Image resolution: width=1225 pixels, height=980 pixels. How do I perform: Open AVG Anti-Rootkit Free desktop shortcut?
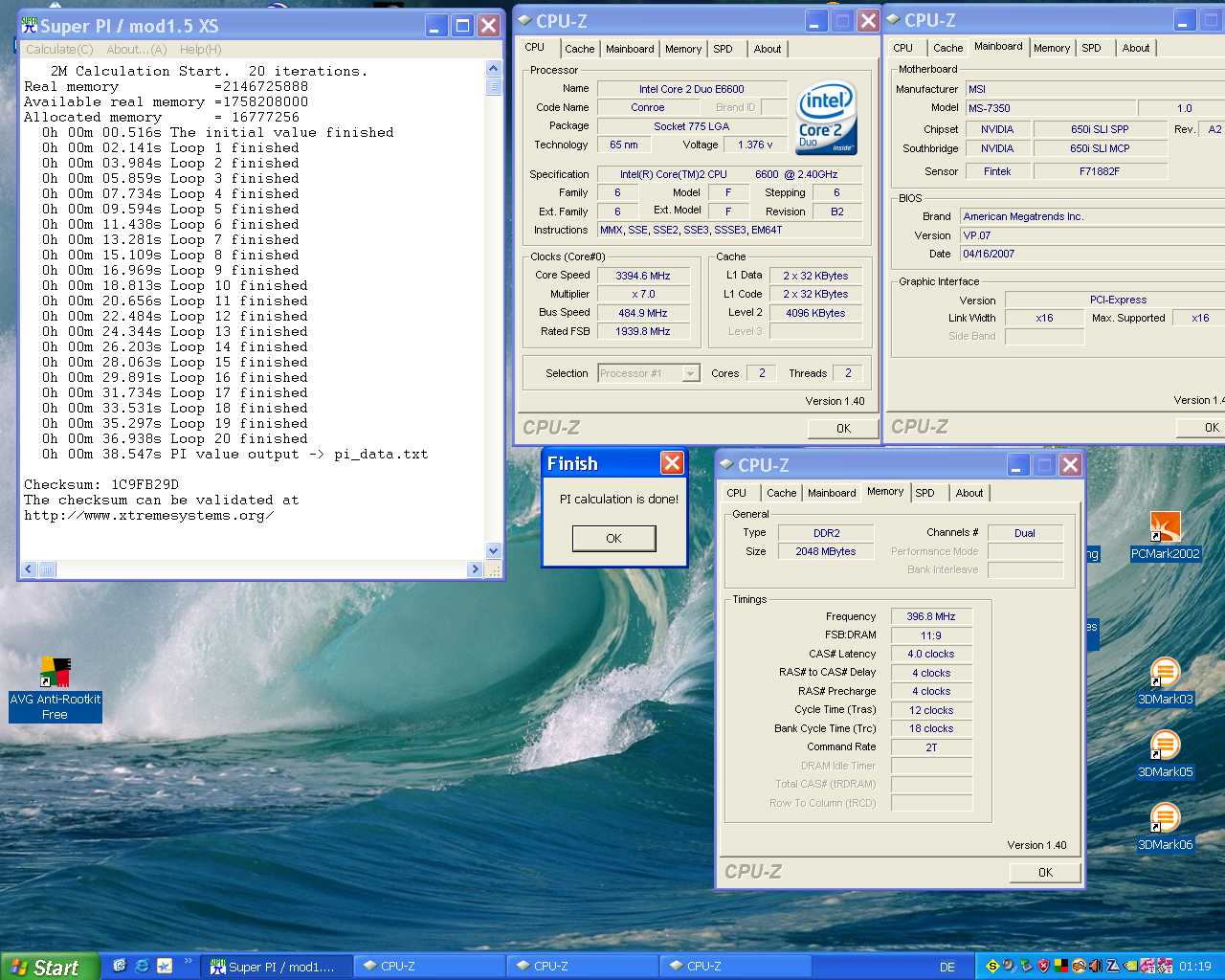(x=56, y=689)
